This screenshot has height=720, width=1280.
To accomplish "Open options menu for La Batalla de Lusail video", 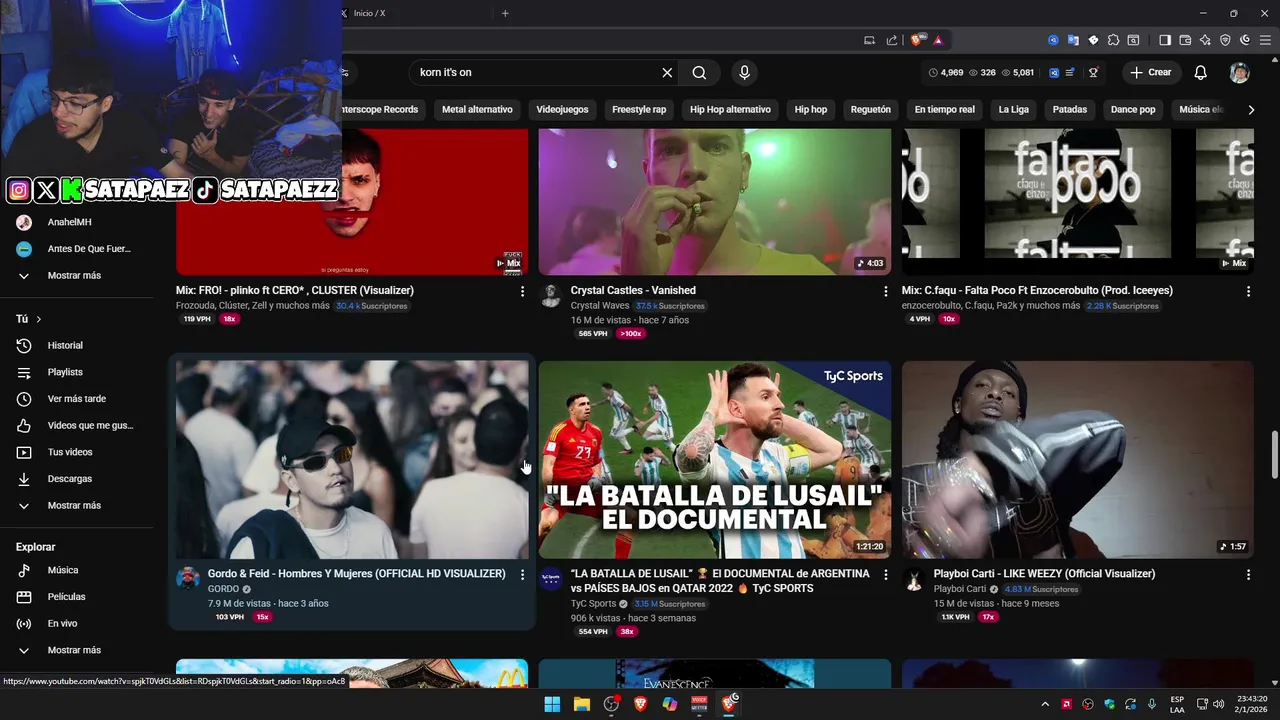I will (885, 574).
